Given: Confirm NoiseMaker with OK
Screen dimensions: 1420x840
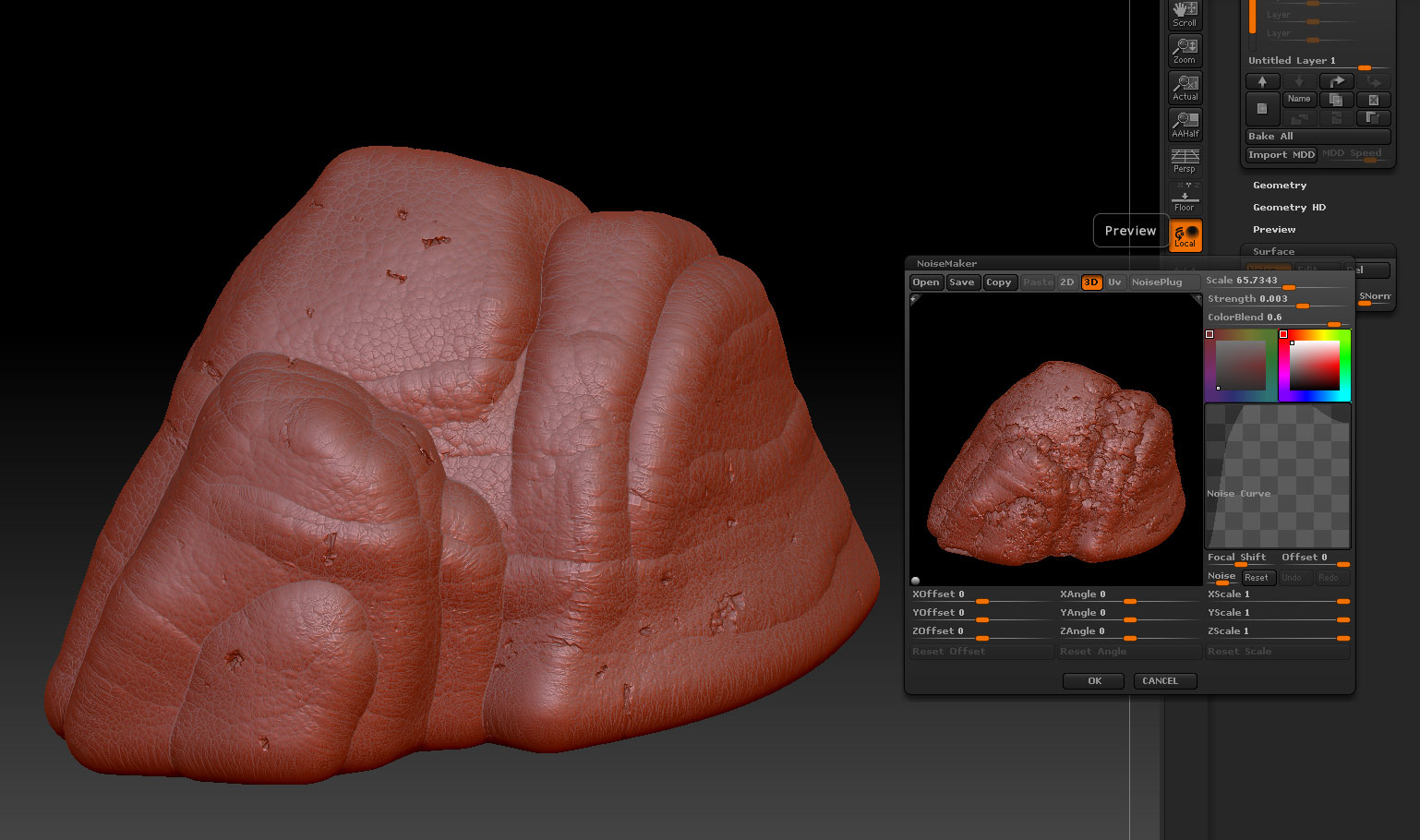Looking at the screenshot, I should 1094,681.
